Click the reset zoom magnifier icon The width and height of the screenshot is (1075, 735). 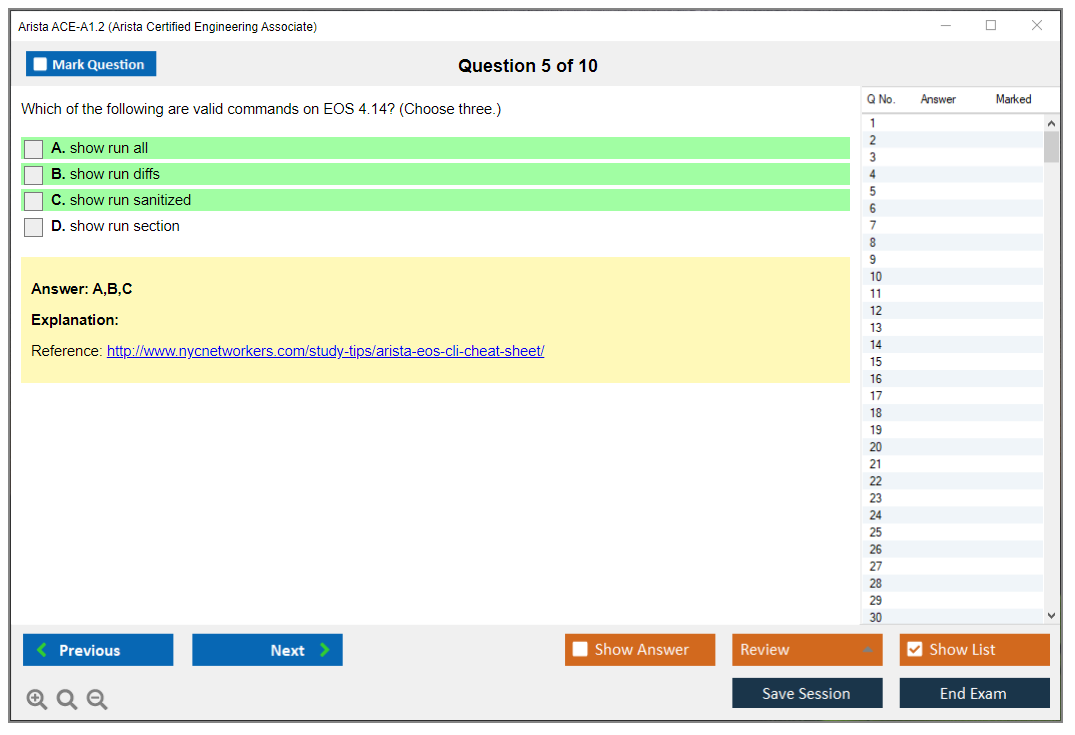[x=67, y=700]
